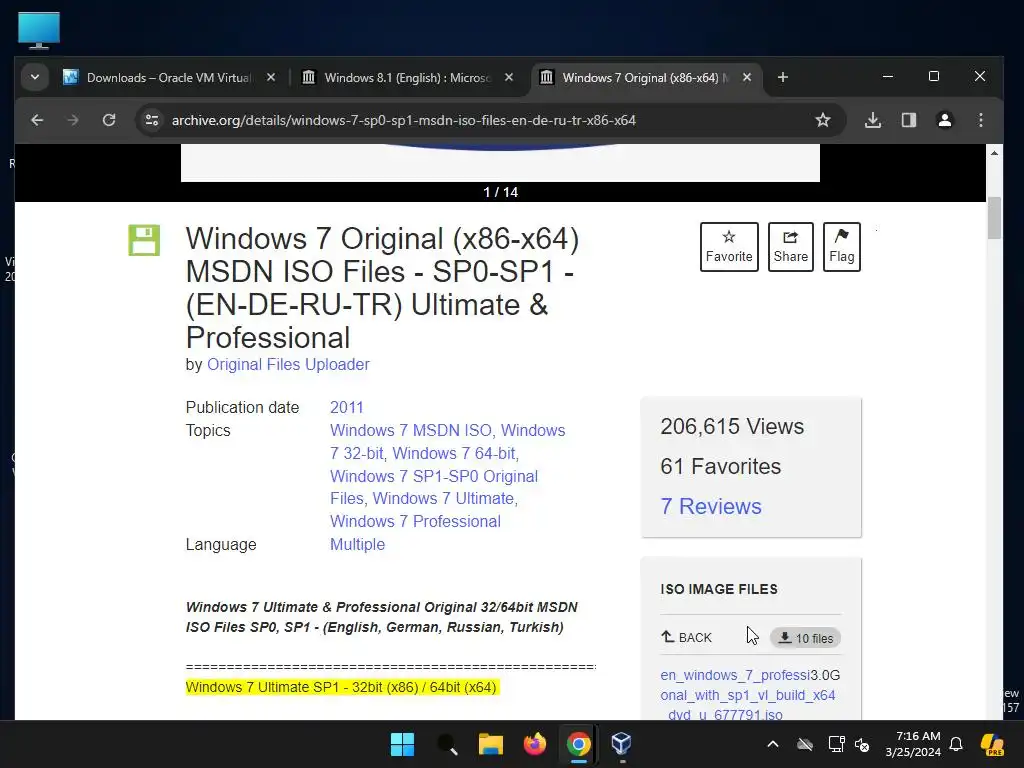
Task: Open Windows 7 MSDN ISO topic link
Action: click(x=412, y=430)
